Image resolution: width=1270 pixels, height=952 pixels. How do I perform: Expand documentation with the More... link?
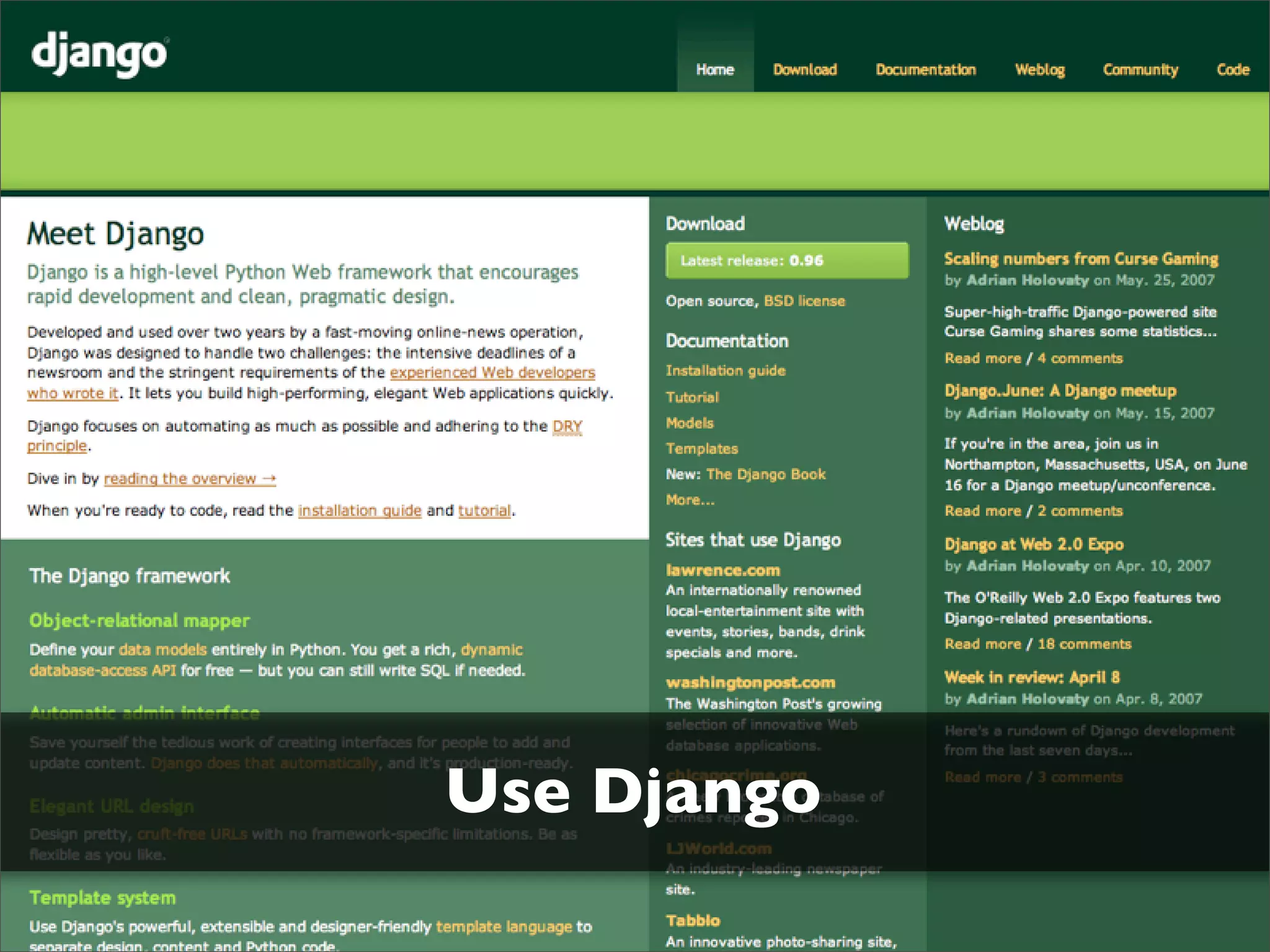click(690, 500)
